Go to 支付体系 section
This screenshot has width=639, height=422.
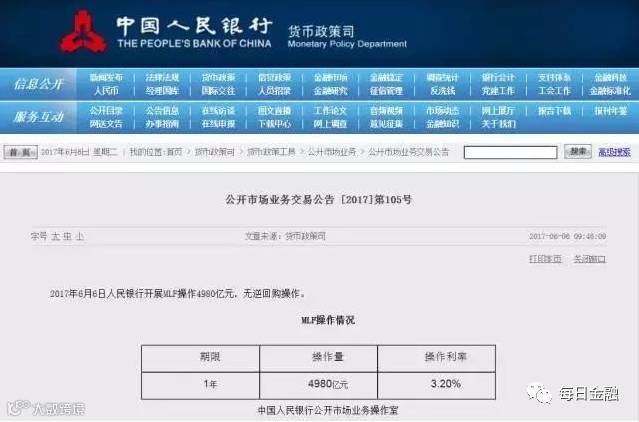(x=554, y=77)
